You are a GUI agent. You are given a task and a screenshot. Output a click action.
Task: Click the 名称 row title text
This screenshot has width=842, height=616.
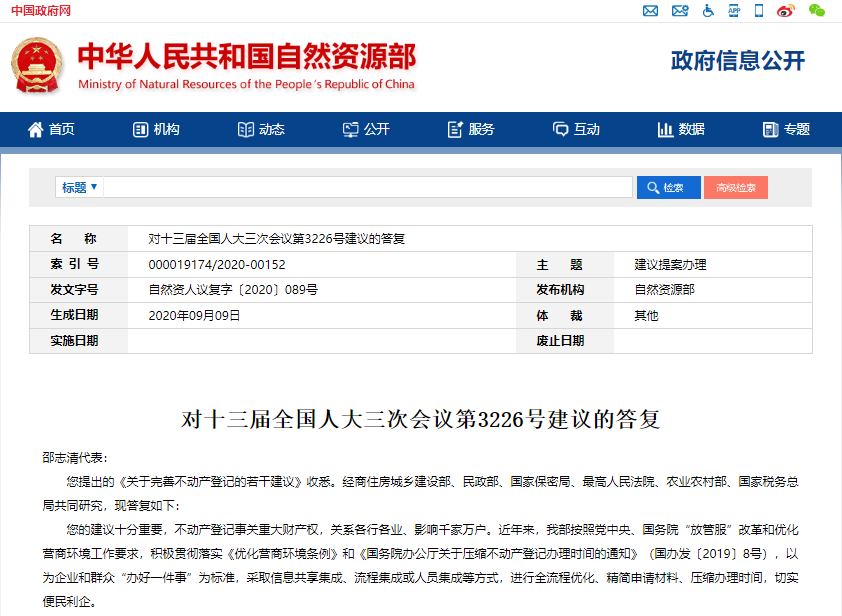tap(277, 239)
